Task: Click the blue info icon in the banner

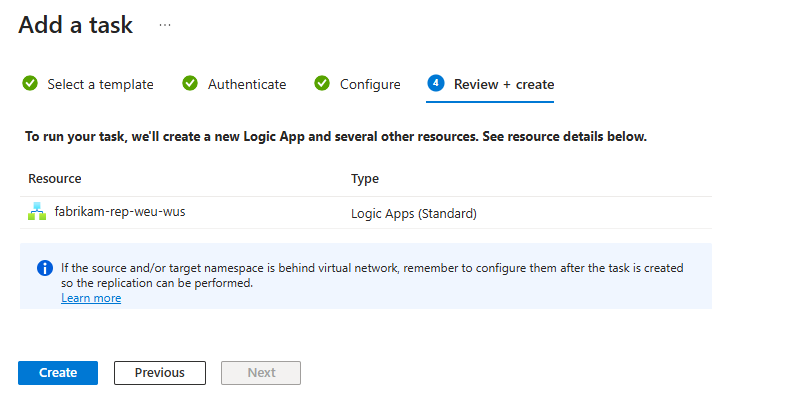Action: (44, 268)
